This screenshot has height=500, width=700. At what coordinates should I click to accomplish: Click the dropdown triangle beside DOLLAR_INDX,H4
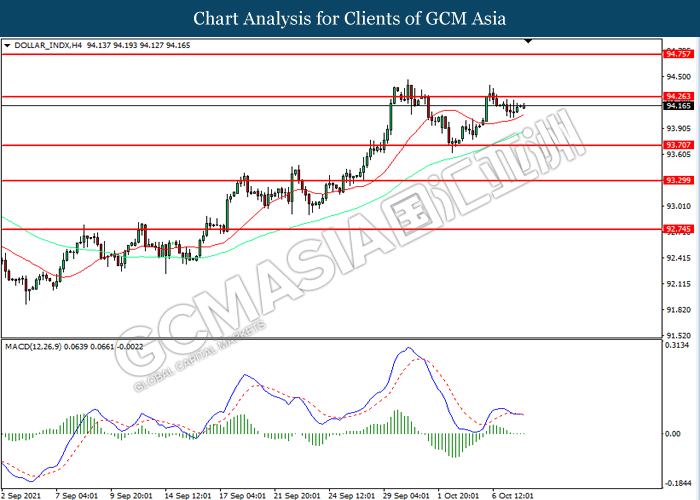point(7,46)
